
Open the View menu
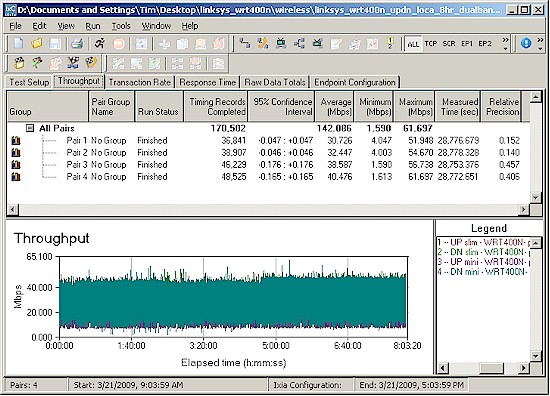(x=66, y=26)
